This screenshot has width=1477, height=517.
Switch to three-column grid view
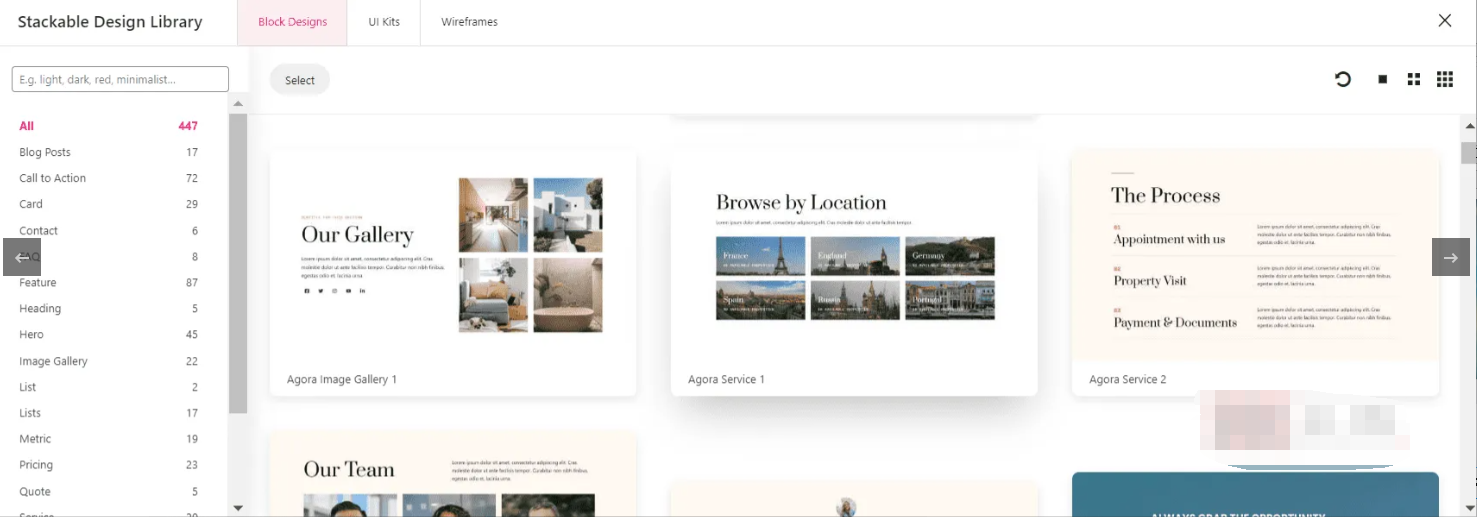click(x=1445, y=80)
